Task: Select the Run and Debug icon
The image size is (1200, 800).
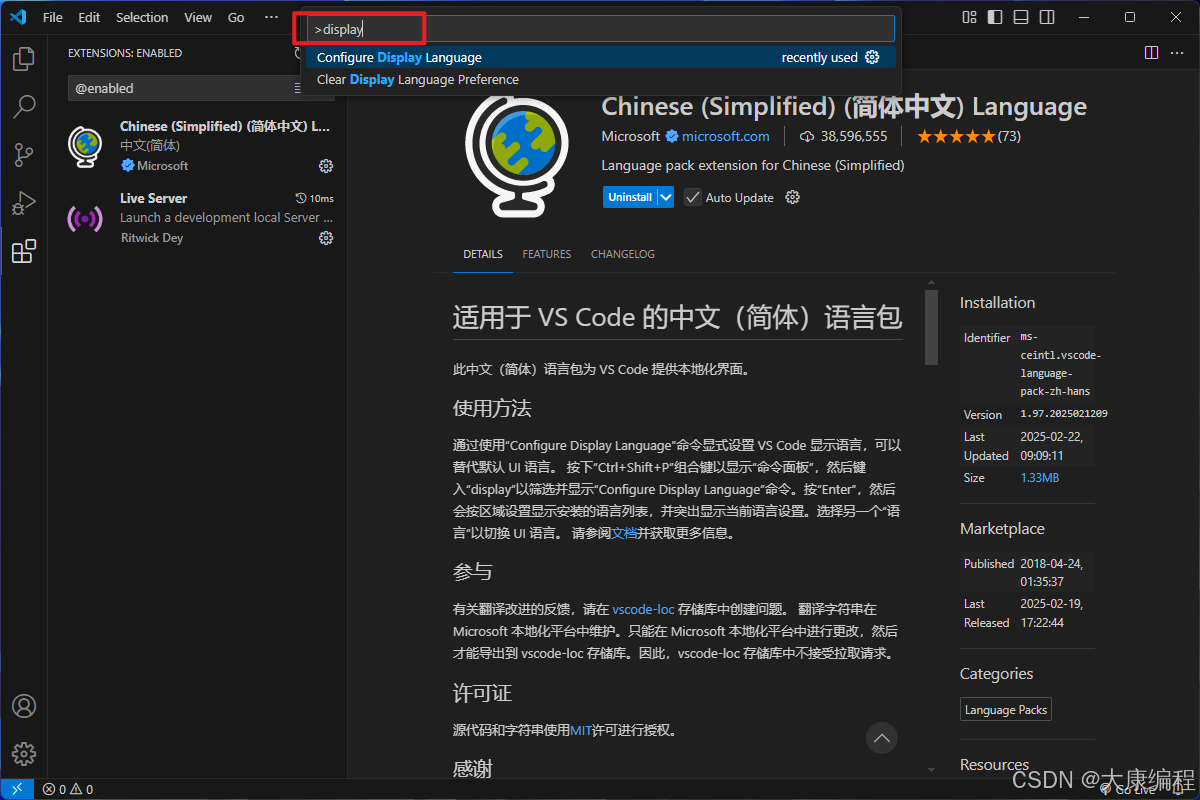Action: [x=23, y=203]
